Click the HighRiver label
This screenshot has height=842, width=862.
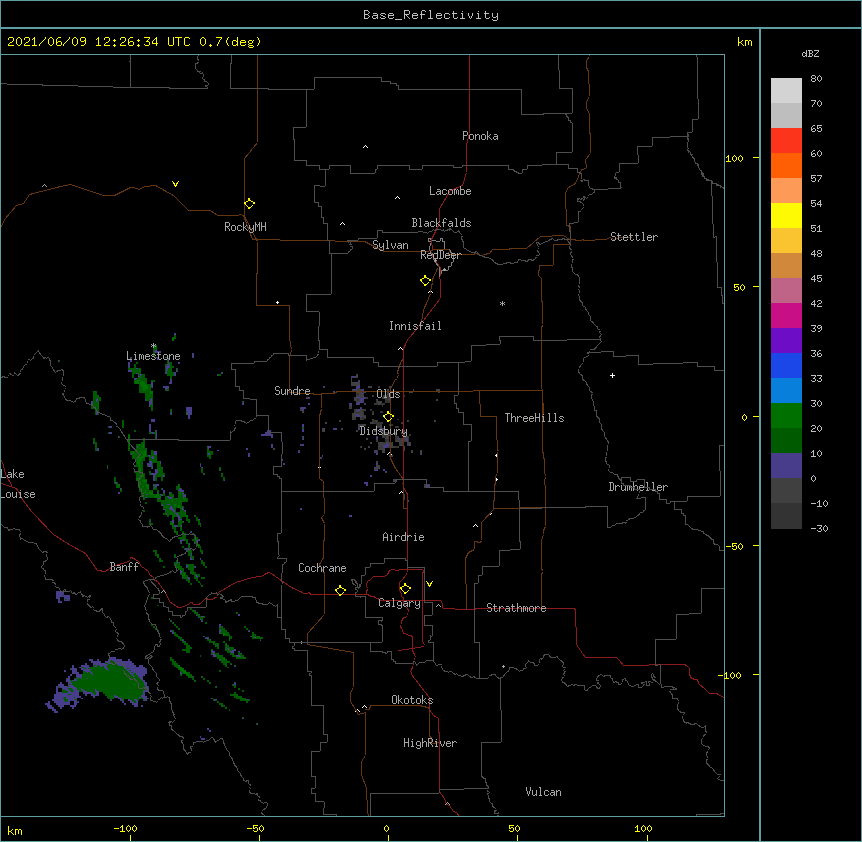[430, 743]
